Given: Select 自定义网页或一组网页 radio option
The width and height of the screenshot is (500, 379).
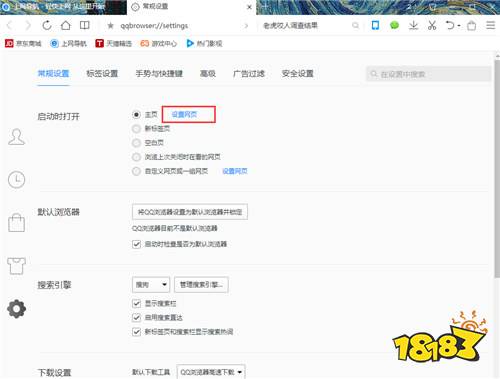Looking at the screenshot, I should click(x=136, y=171).
